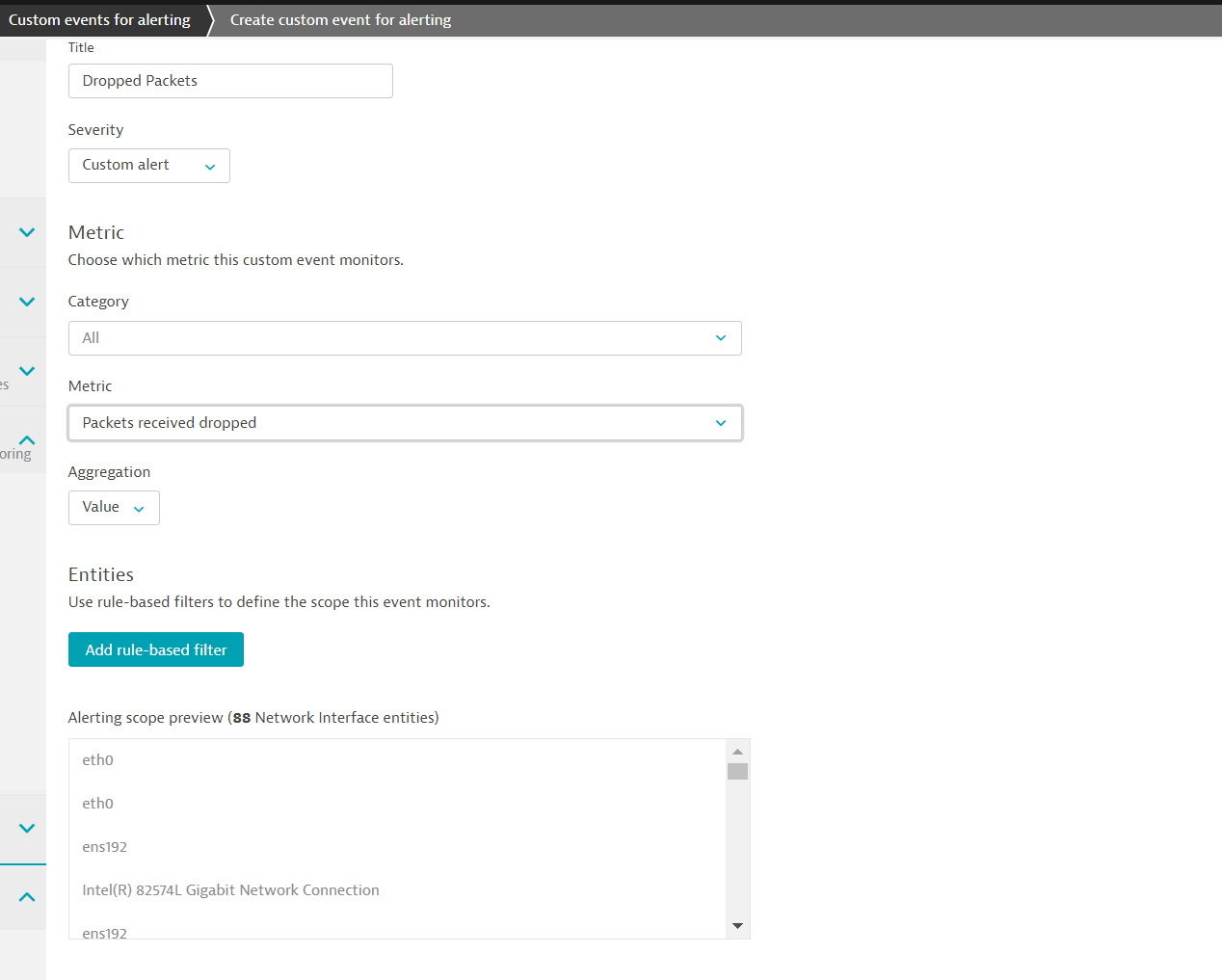Click the 'Add rule-based filter' button

coord(156,649)
